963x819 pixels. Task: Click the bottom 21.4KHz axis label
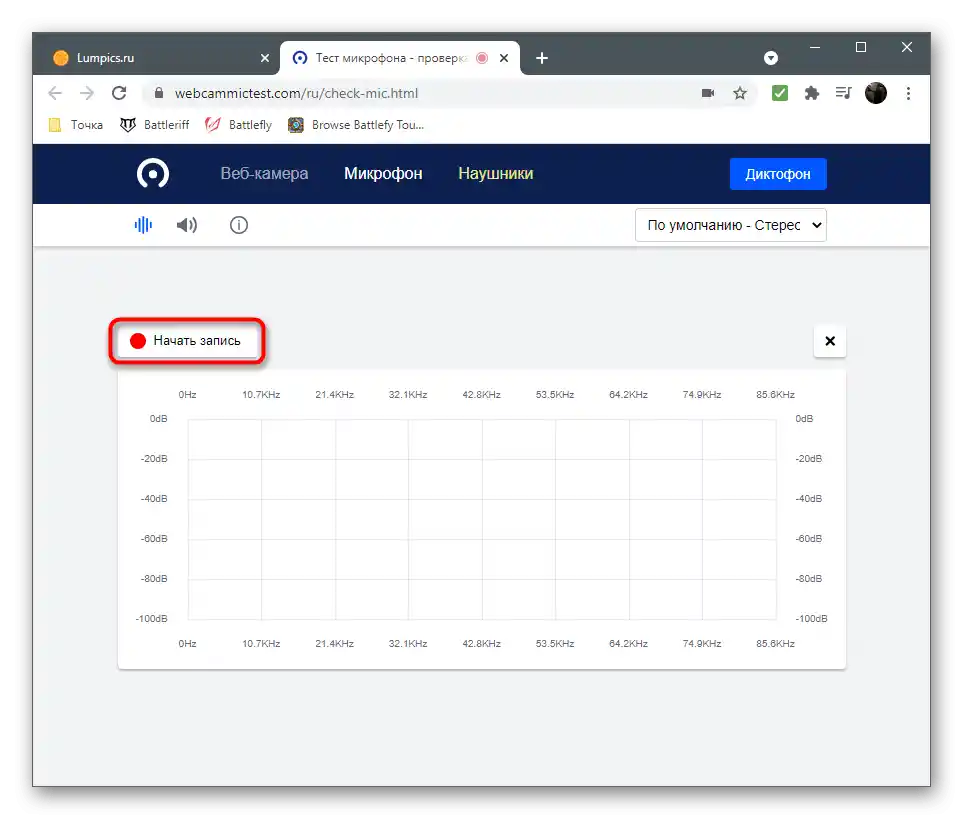point(335,644)
